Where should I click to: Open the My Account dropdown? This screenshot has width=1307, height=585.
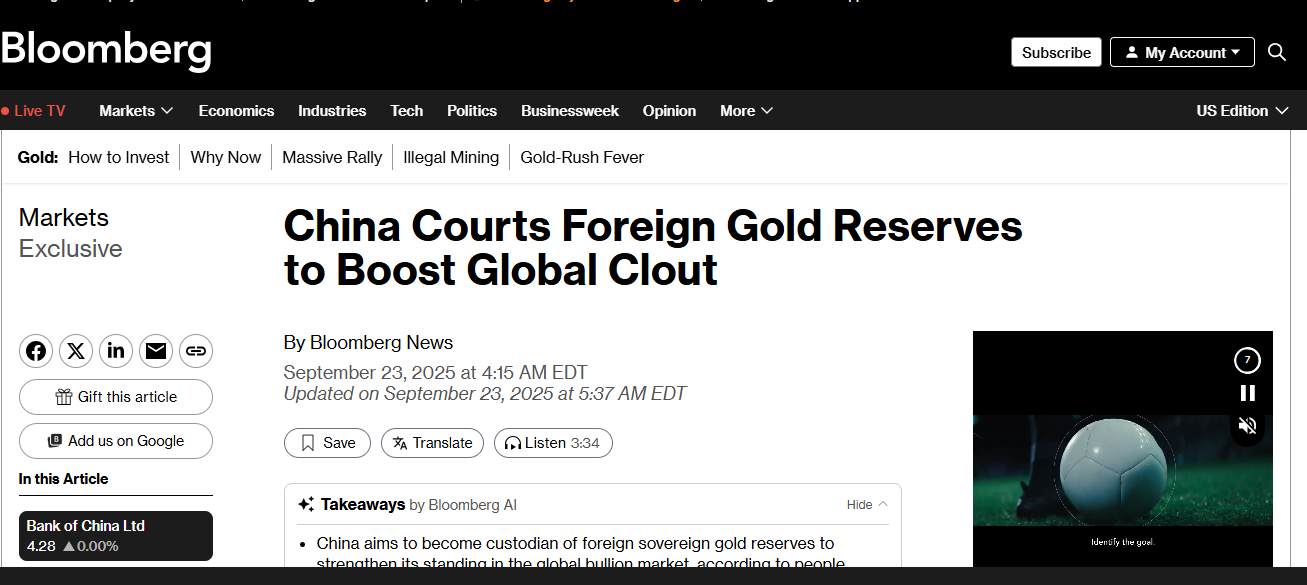coord(1182,52)
